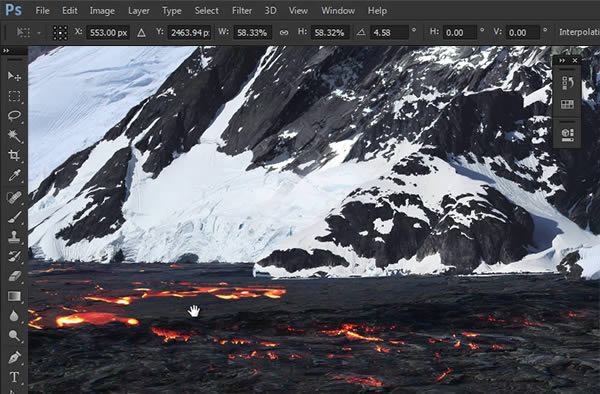Select the Horizontal Type tool
This screenshot has height=394, width=600.
point(14,377)
